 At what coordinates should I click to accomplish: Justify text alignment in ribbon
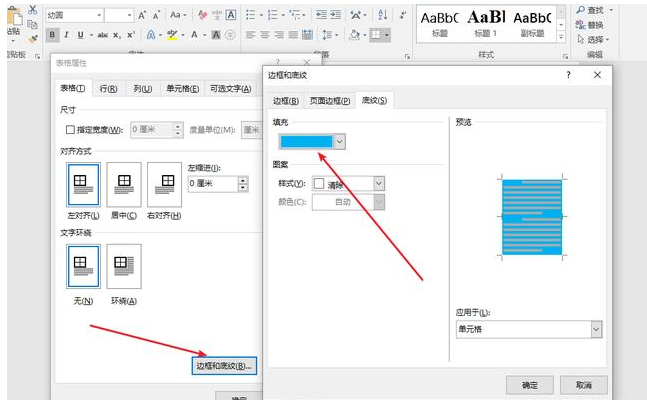[x=293, y=35]
